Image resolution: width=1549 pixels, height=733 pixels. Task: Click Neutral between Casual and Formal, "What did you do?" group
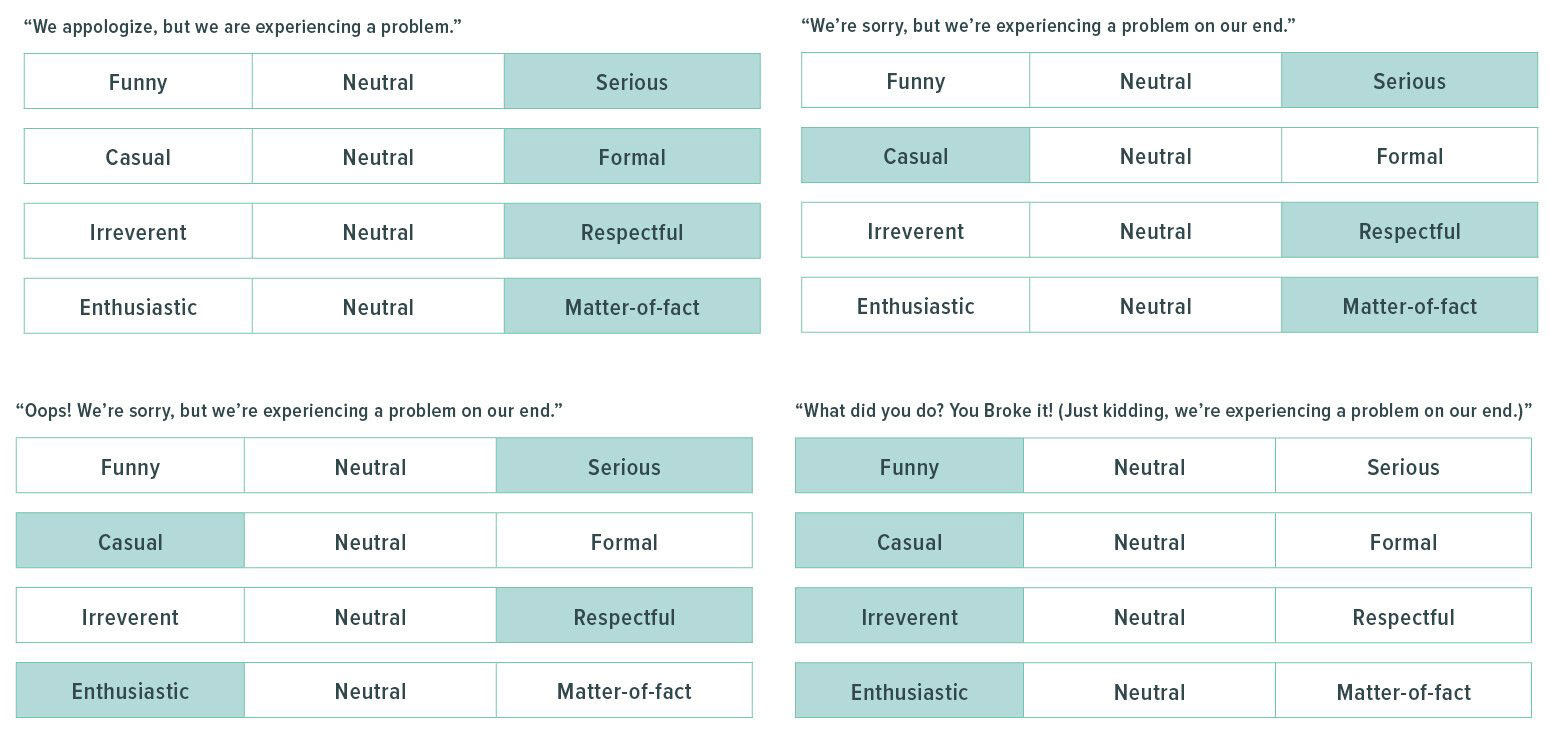tap(1149, 542)
